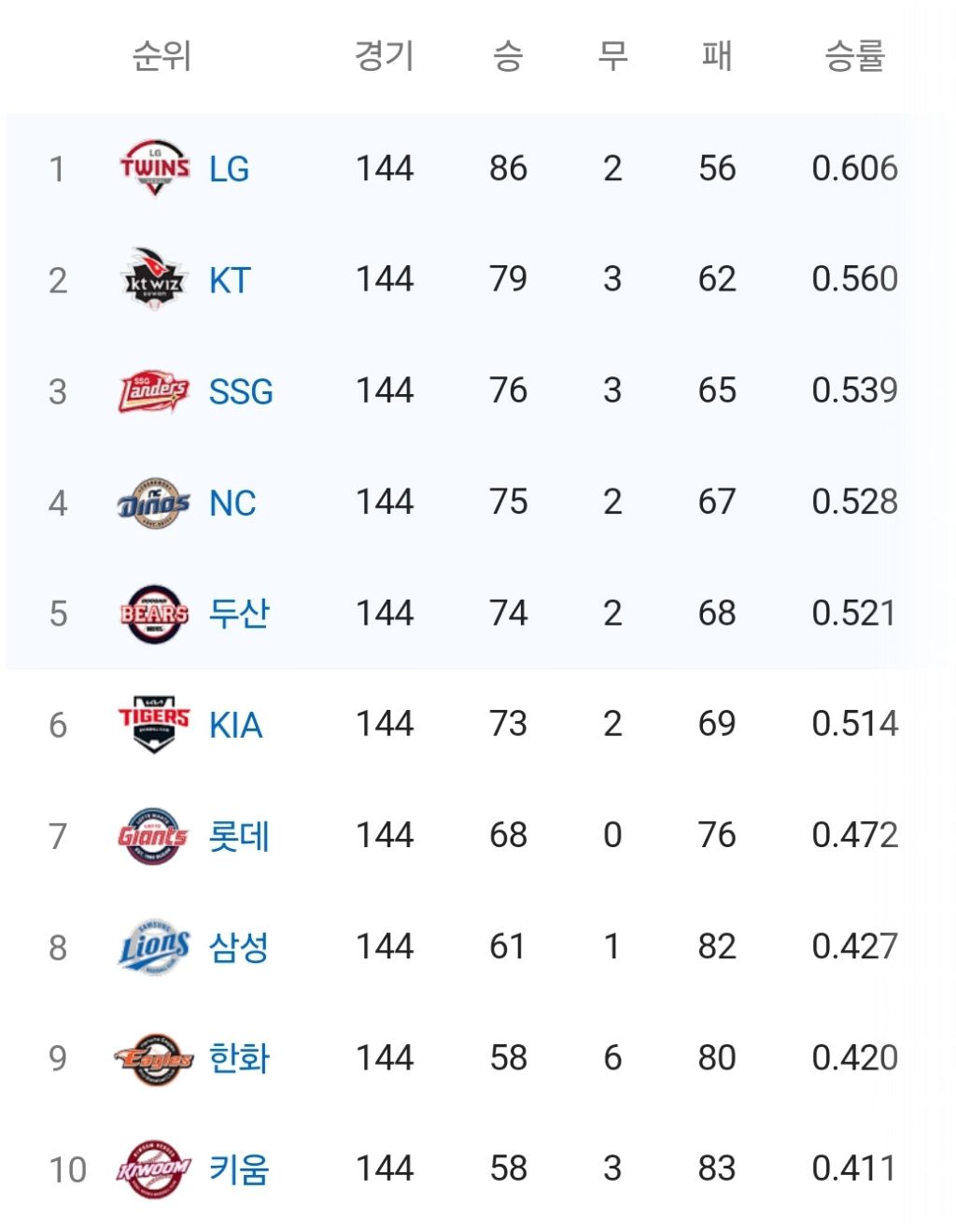Select the 승률 column header
This screenshot has width=956, height=1232.
coord(854,56)
